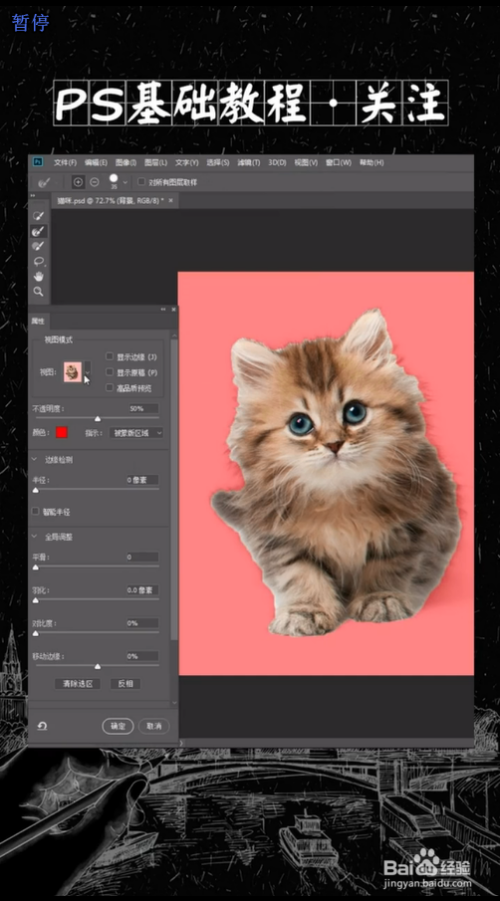The width and height of the screenshot is (500, 901).
Task: Open the 3D(D) menu
Action: (x=277, y=163)
